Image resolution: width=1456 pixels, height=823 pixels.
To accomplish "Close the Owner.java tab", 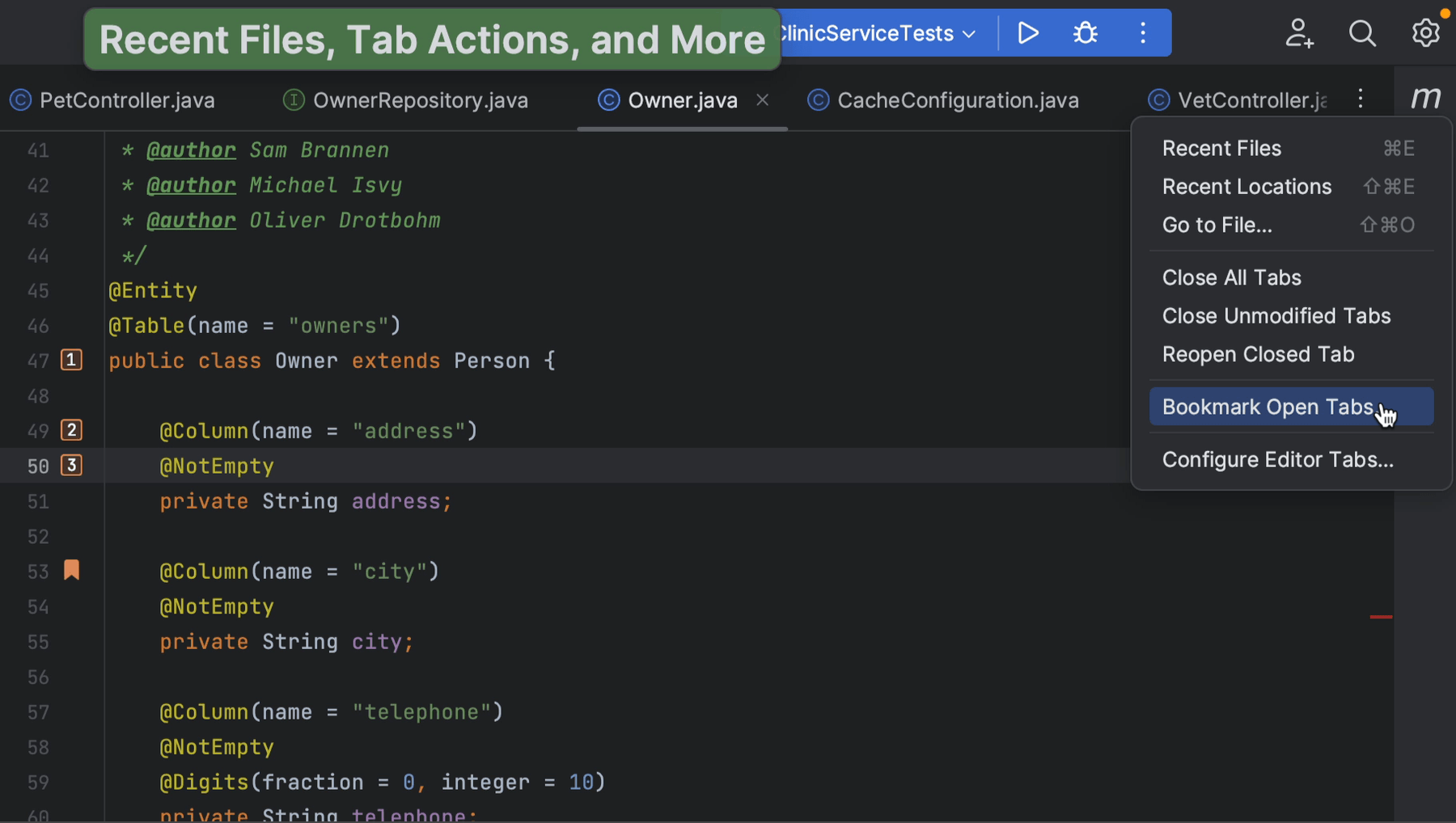I will [x=762, y=100].
